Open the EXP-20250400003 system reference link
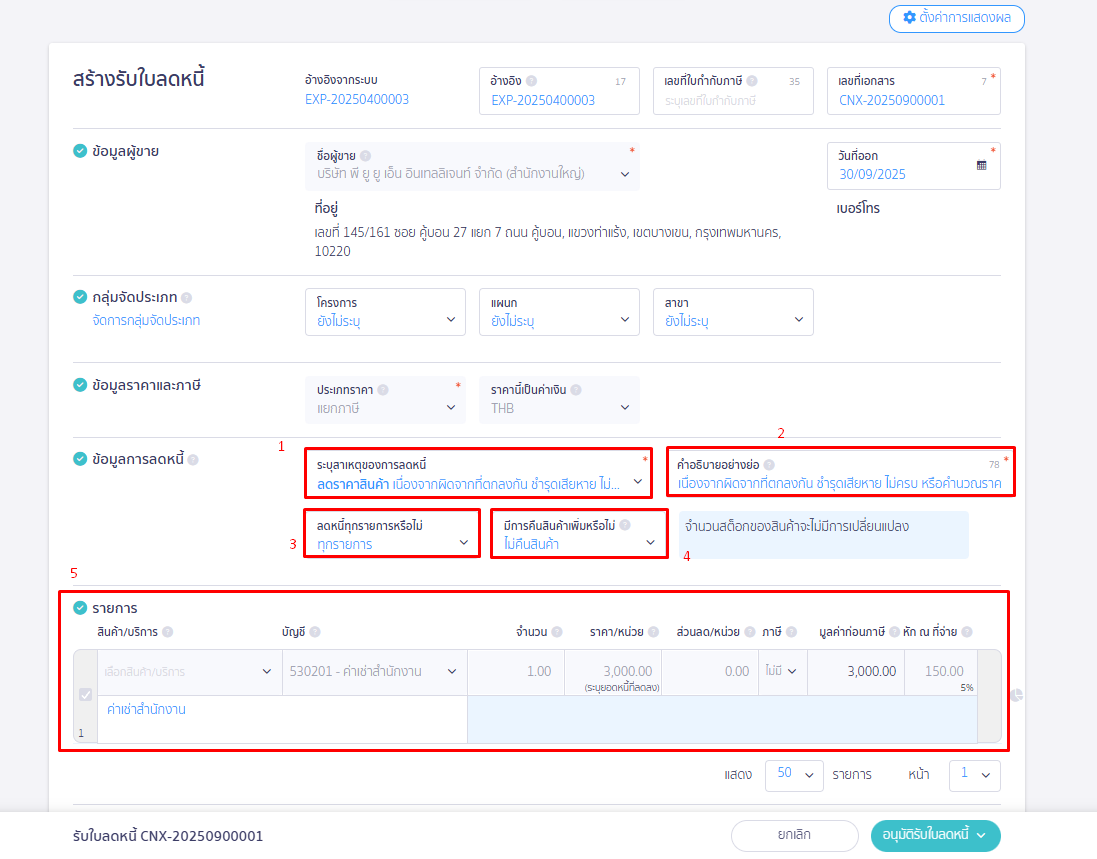This screenshot has height=859, width=1097. click(x=357, y=99)
